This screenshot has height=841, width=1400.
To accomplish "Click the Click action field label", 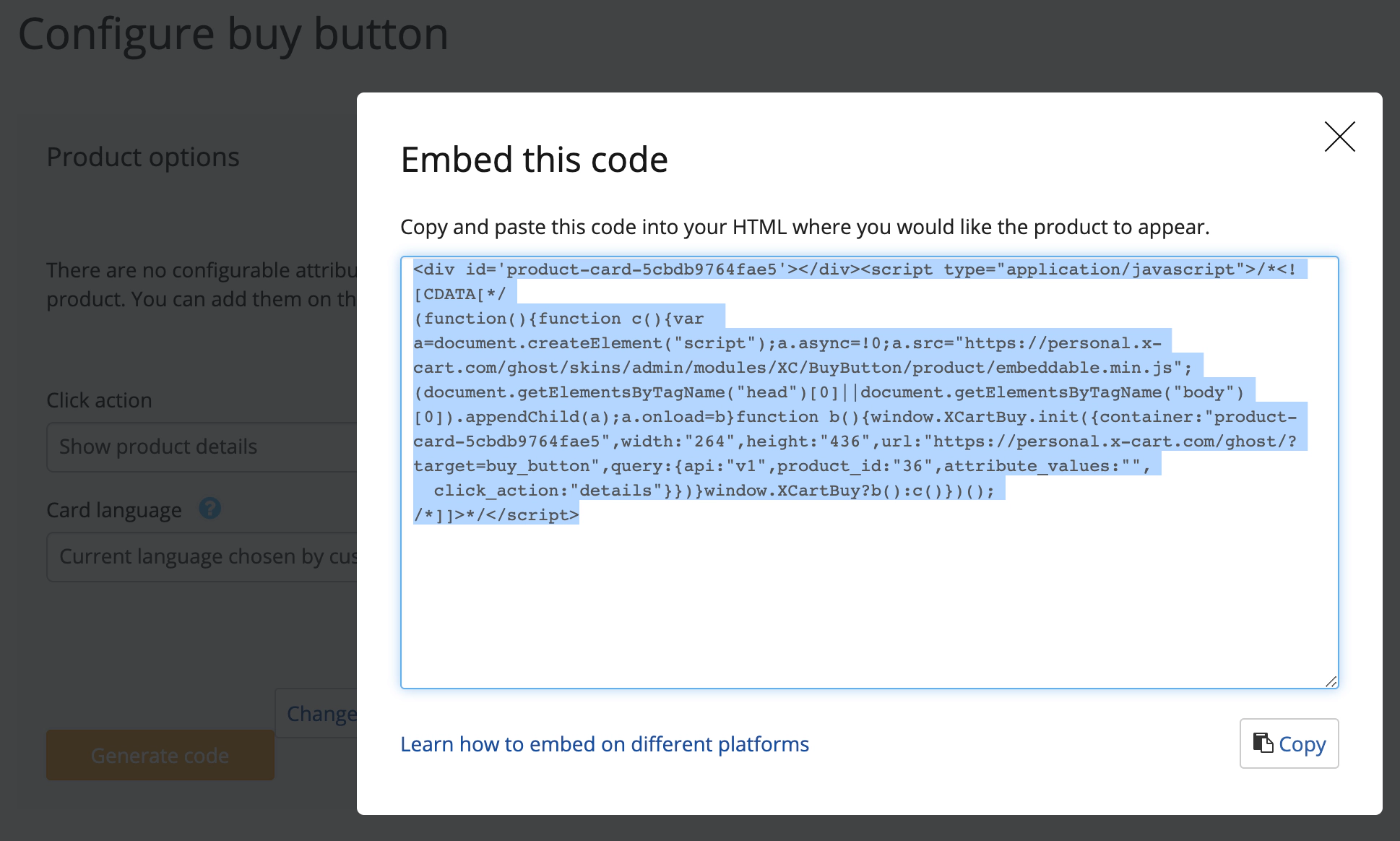I will [x=99, y=400].
